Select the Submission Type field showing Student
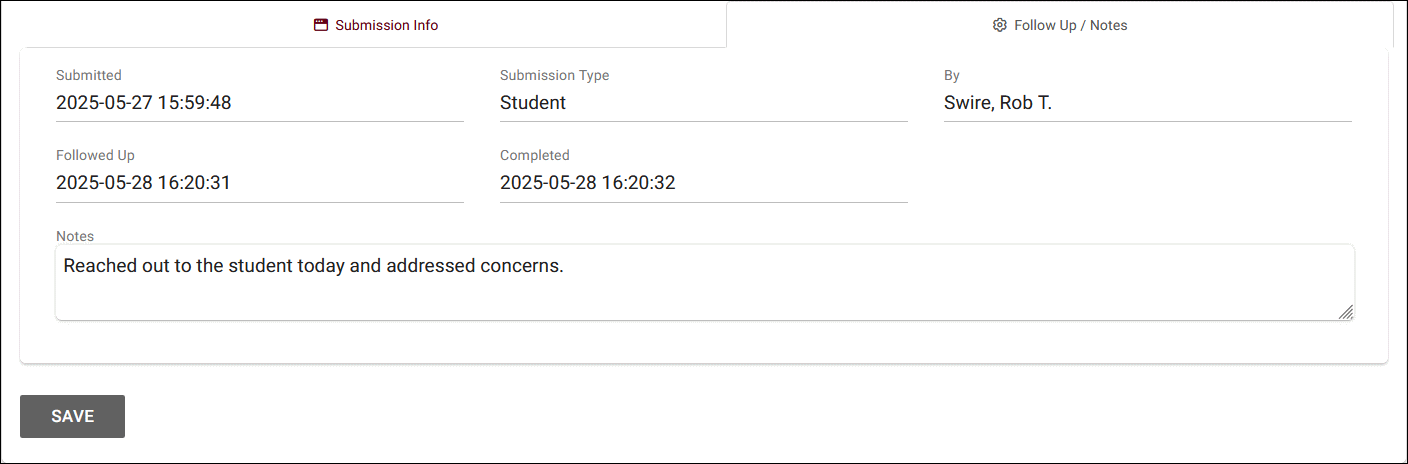1408x464 pixels. tap(533, 102)
